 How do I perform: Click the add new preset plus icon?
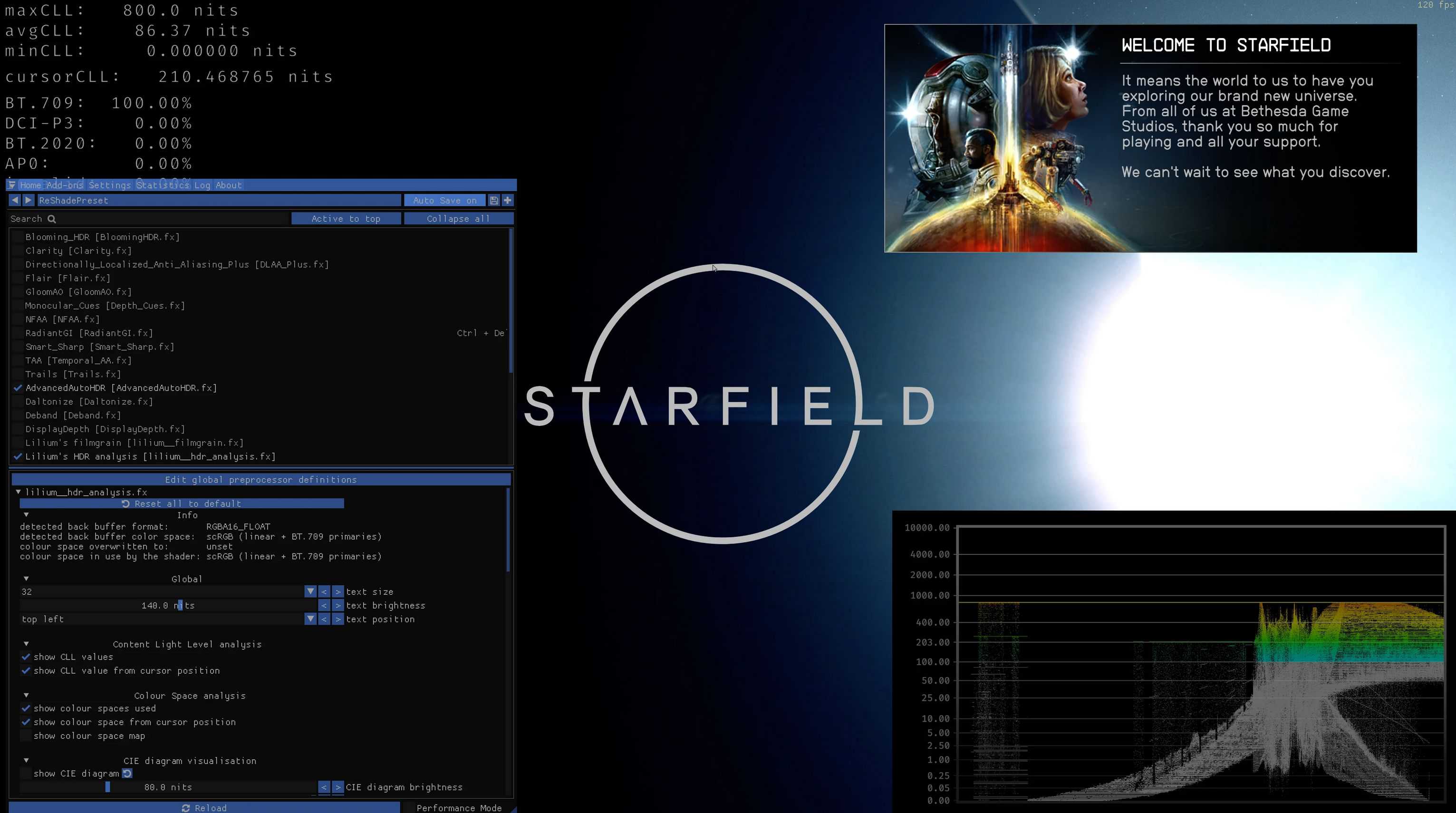coord(508,200)
